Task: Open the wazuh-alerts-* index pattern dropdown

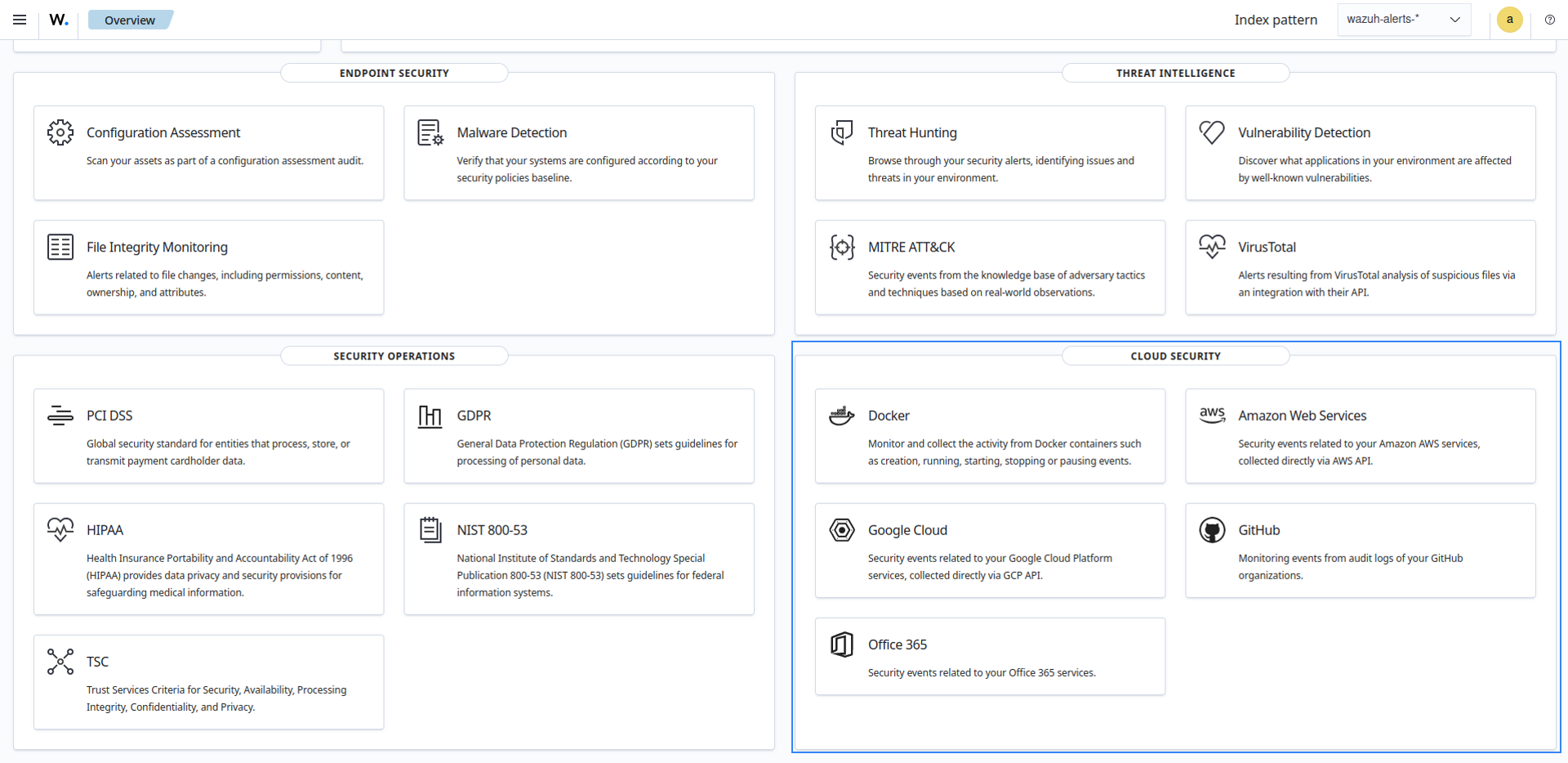Action: [x=1403, y=19]
